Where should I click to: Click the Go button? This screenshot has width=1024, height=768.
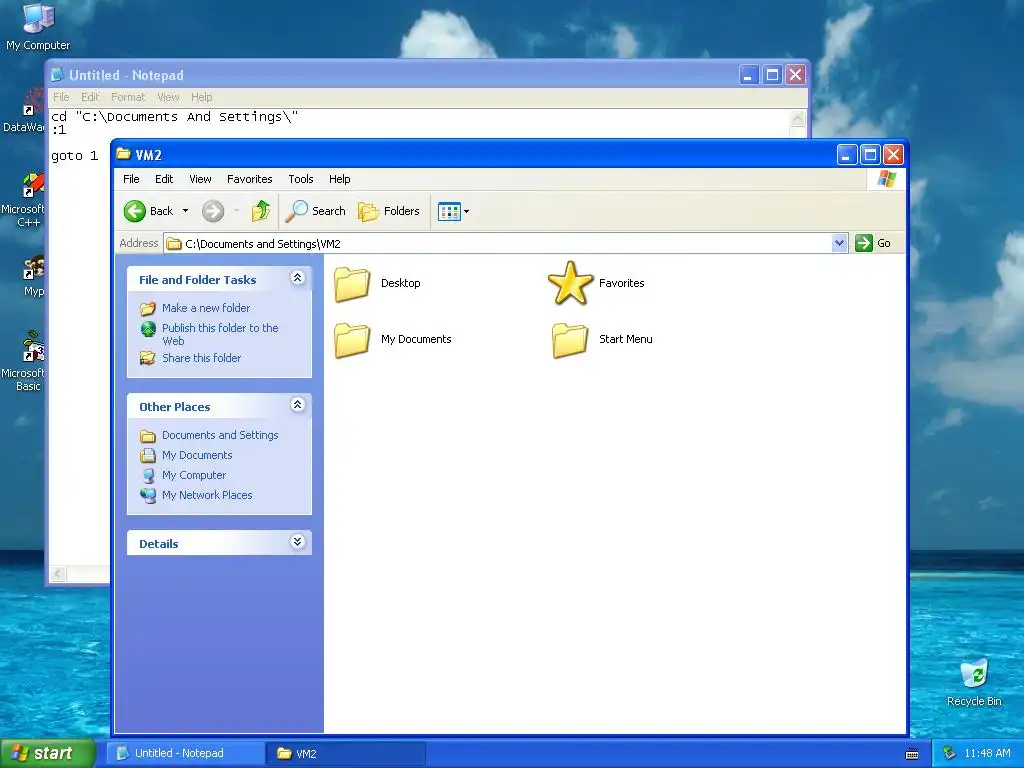pyautogui.click(x=873, y=243)
